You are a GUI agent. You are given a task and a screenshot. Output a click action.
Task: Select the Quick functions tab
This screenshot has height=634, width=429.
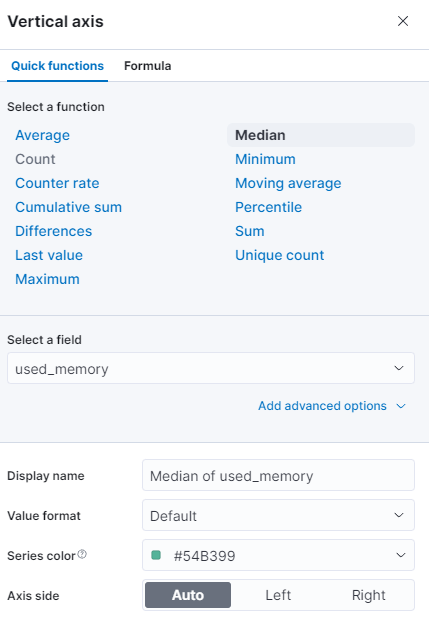point(57,66)
